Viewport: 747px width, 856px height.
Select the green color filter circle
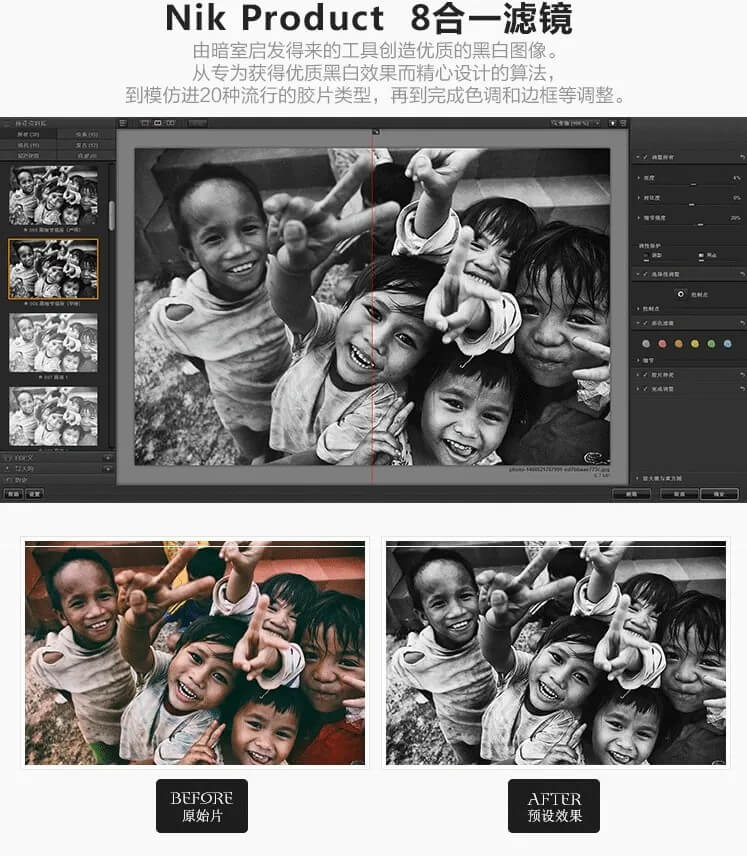711,343
